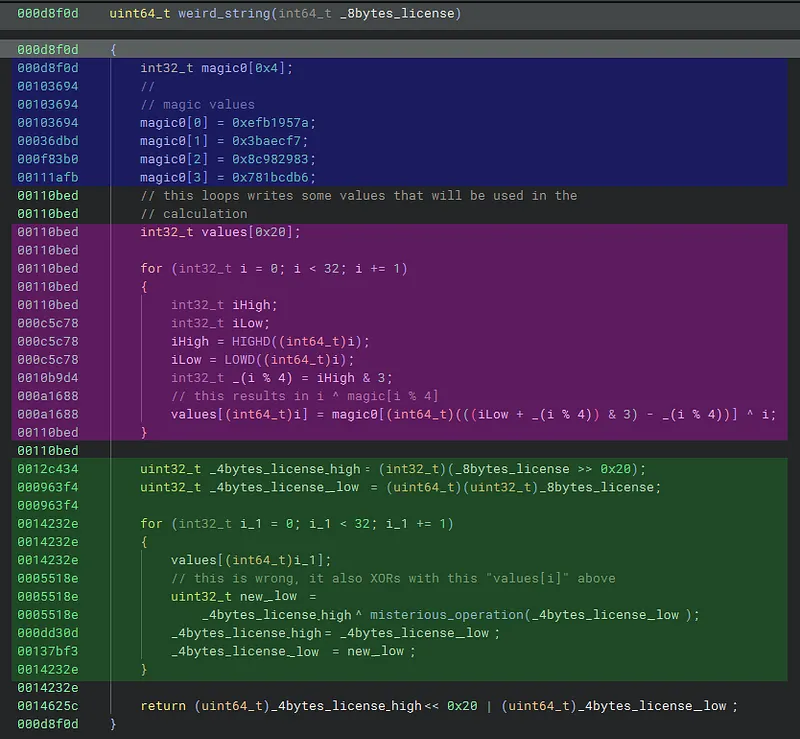
Task: Click the for keyword of the first loop
Action: point(152,268)
